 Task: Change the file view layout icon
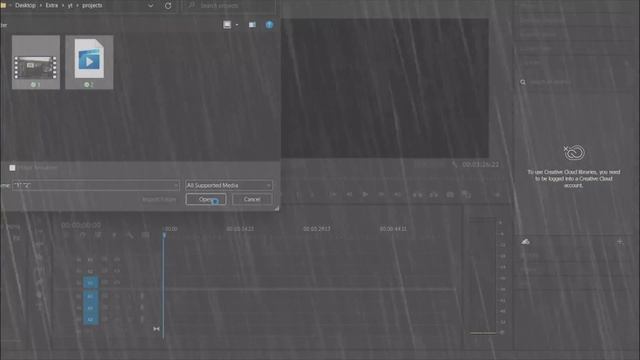[227, 25]
